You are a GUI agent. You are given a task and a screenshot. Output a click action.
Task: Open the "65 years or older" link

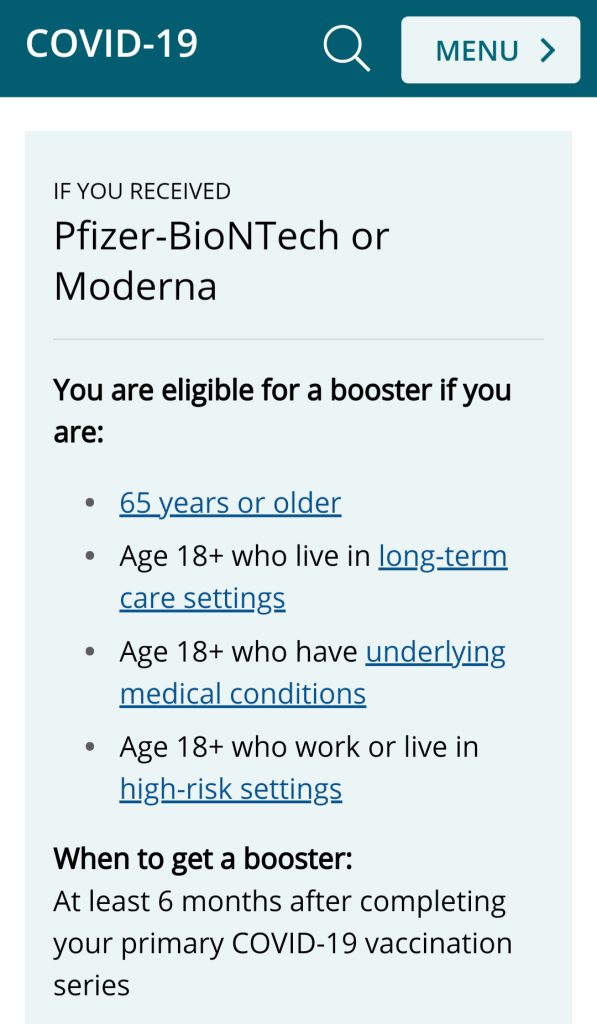coord(230,504)
